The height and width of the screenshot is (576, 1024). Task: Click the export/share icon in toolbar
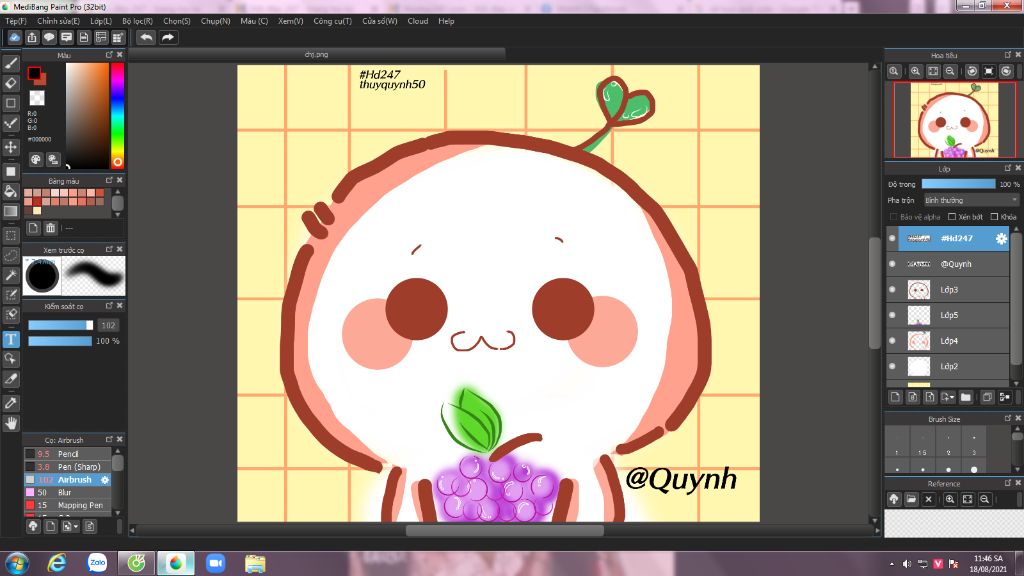pyautogui.click(x=32, y=37)
